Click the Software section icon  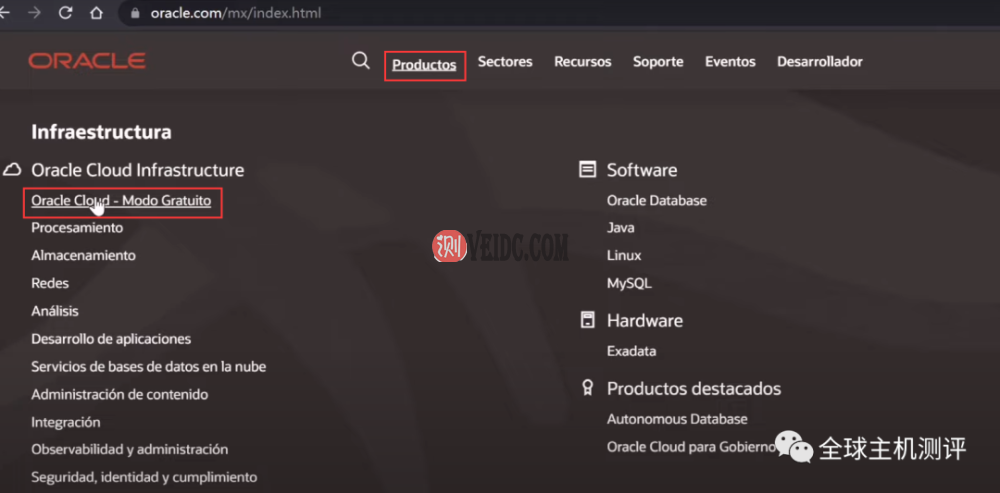[x=587, y=170]
